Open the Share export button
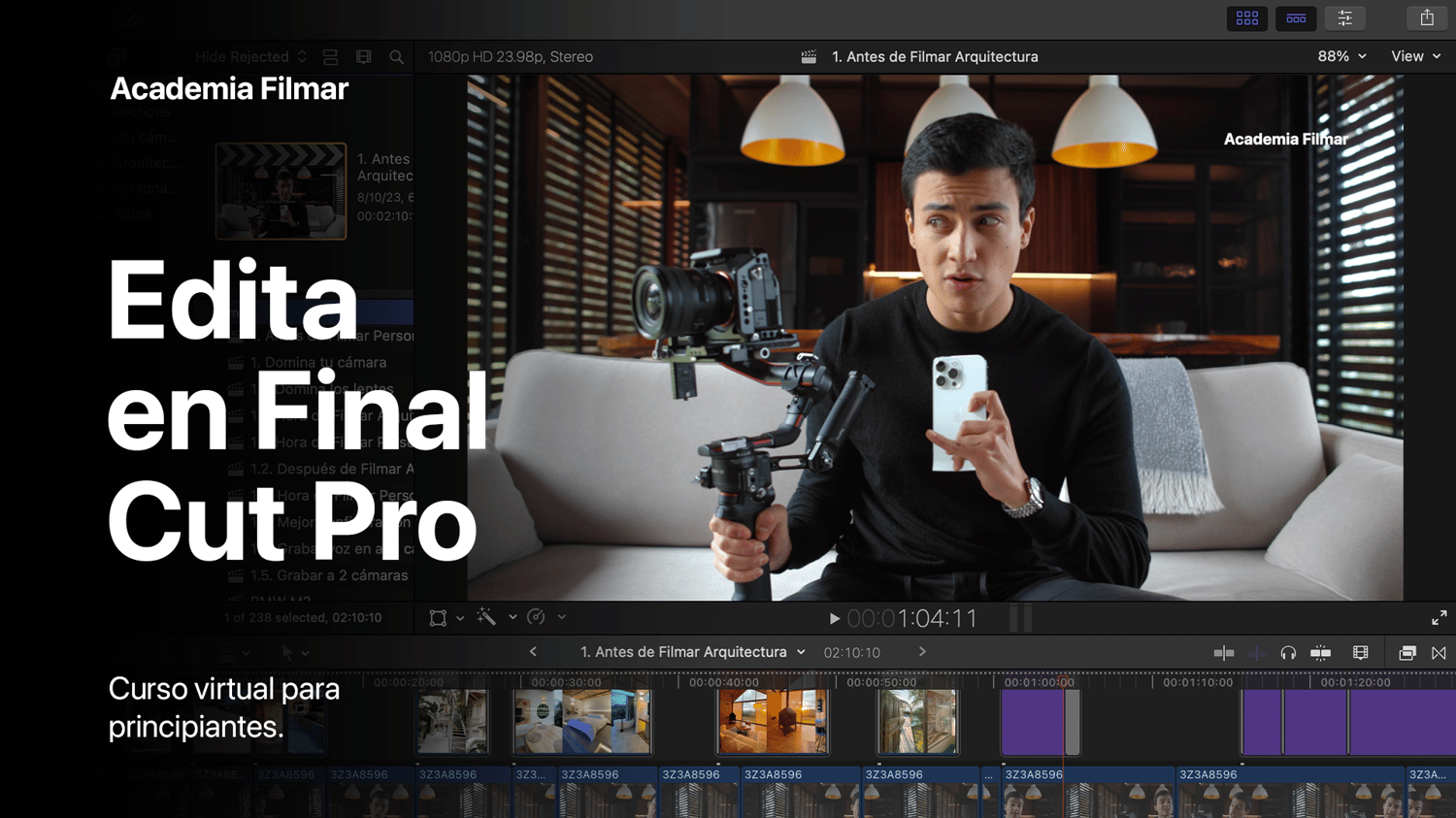The height and width of the screenshot is (818, 1456). click(x=1427, y=17)
